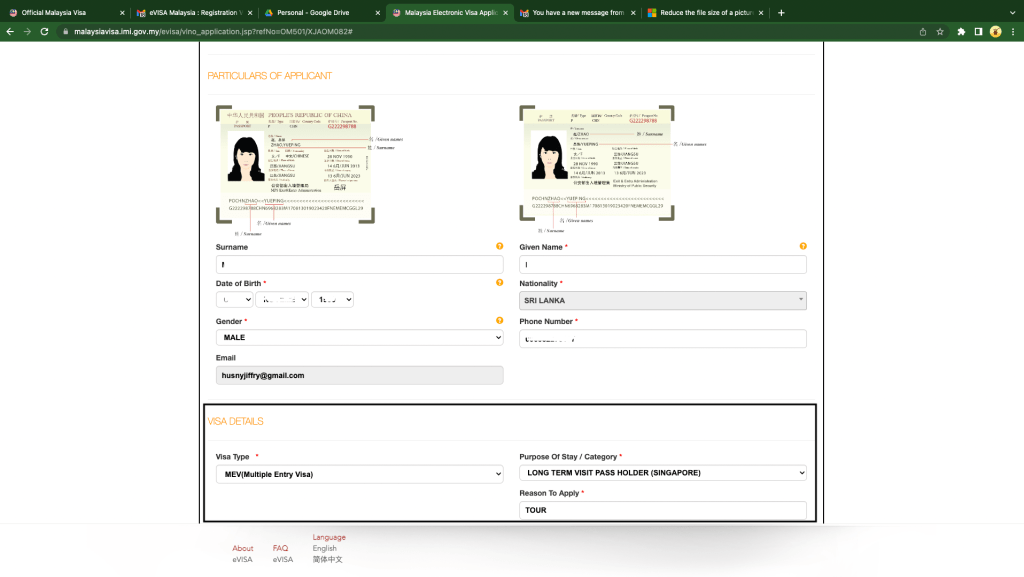1024x577 pixels.
Task: Open the birth year dropdown
Action: 332,299
